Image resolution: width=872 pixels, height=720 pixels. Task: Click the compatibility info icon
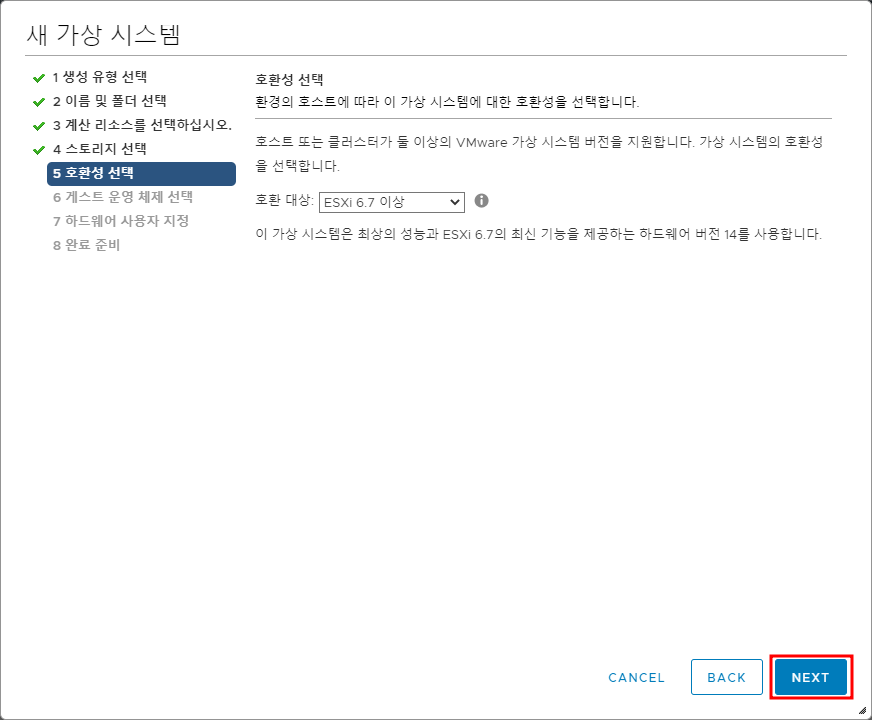(482, 201)
